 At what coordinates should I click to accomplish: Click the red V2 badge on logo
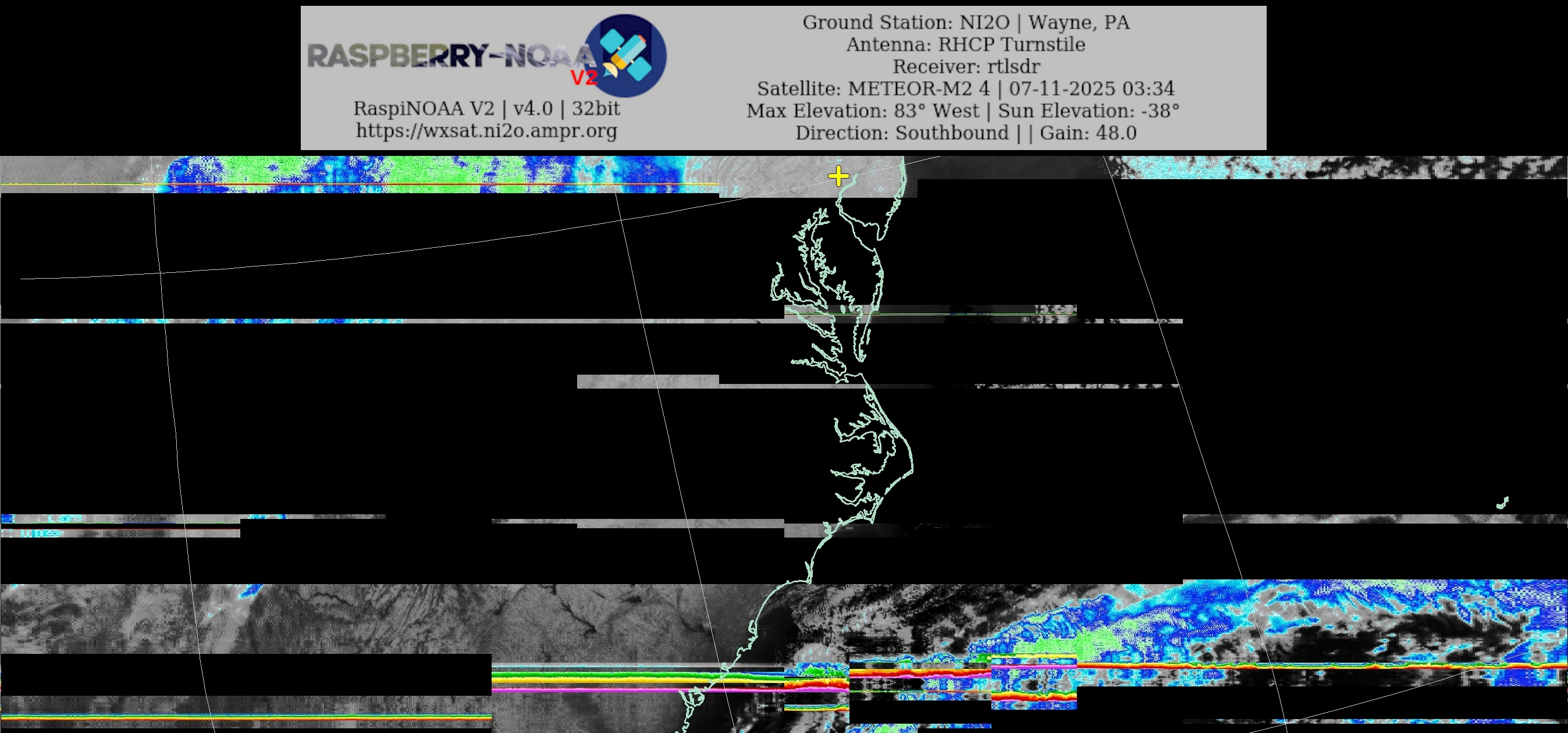(x=583, y=78)
